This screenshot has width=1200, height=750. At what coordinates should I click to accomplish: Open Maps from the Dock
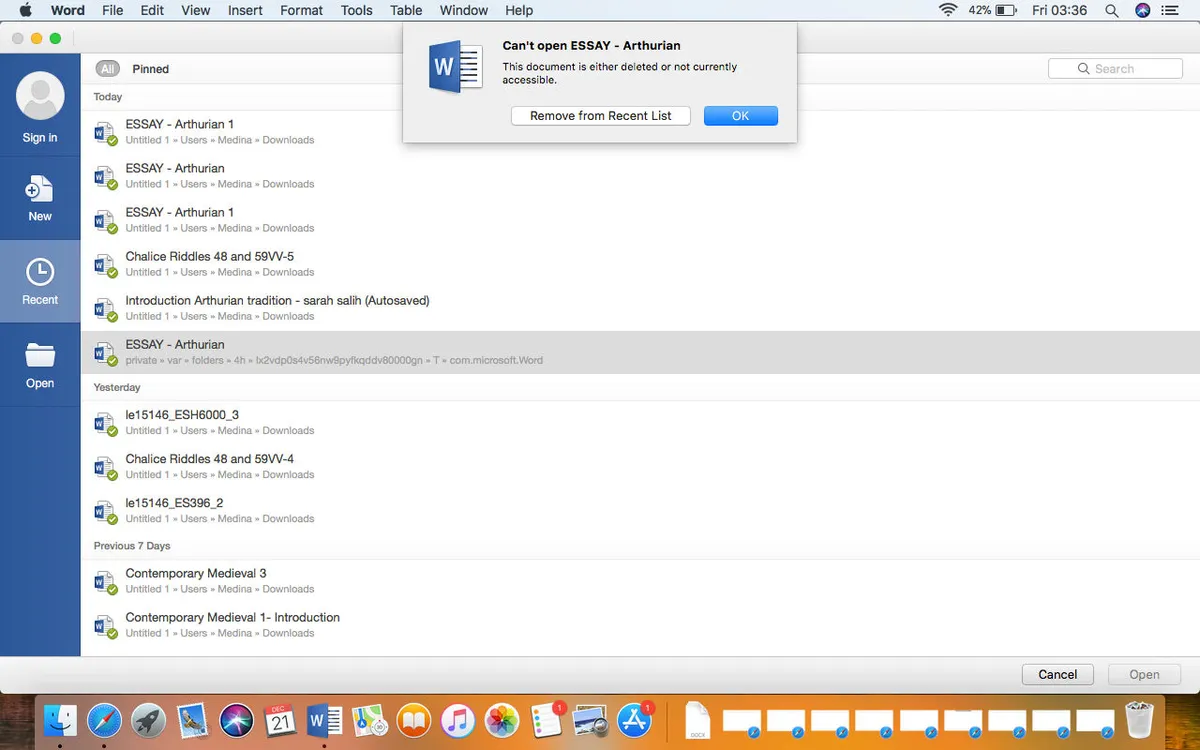[370, 720]
